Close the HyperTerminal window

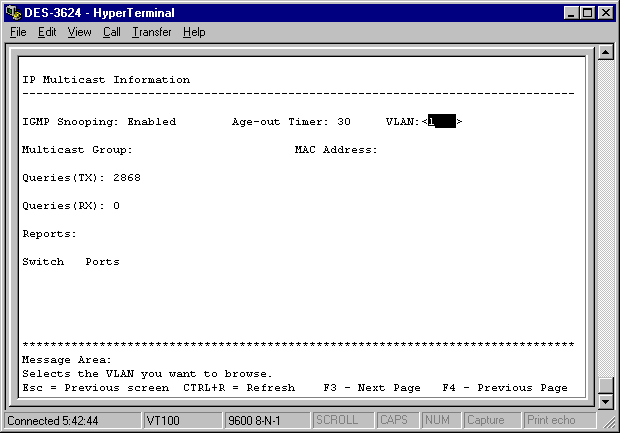tap(606, 12)
